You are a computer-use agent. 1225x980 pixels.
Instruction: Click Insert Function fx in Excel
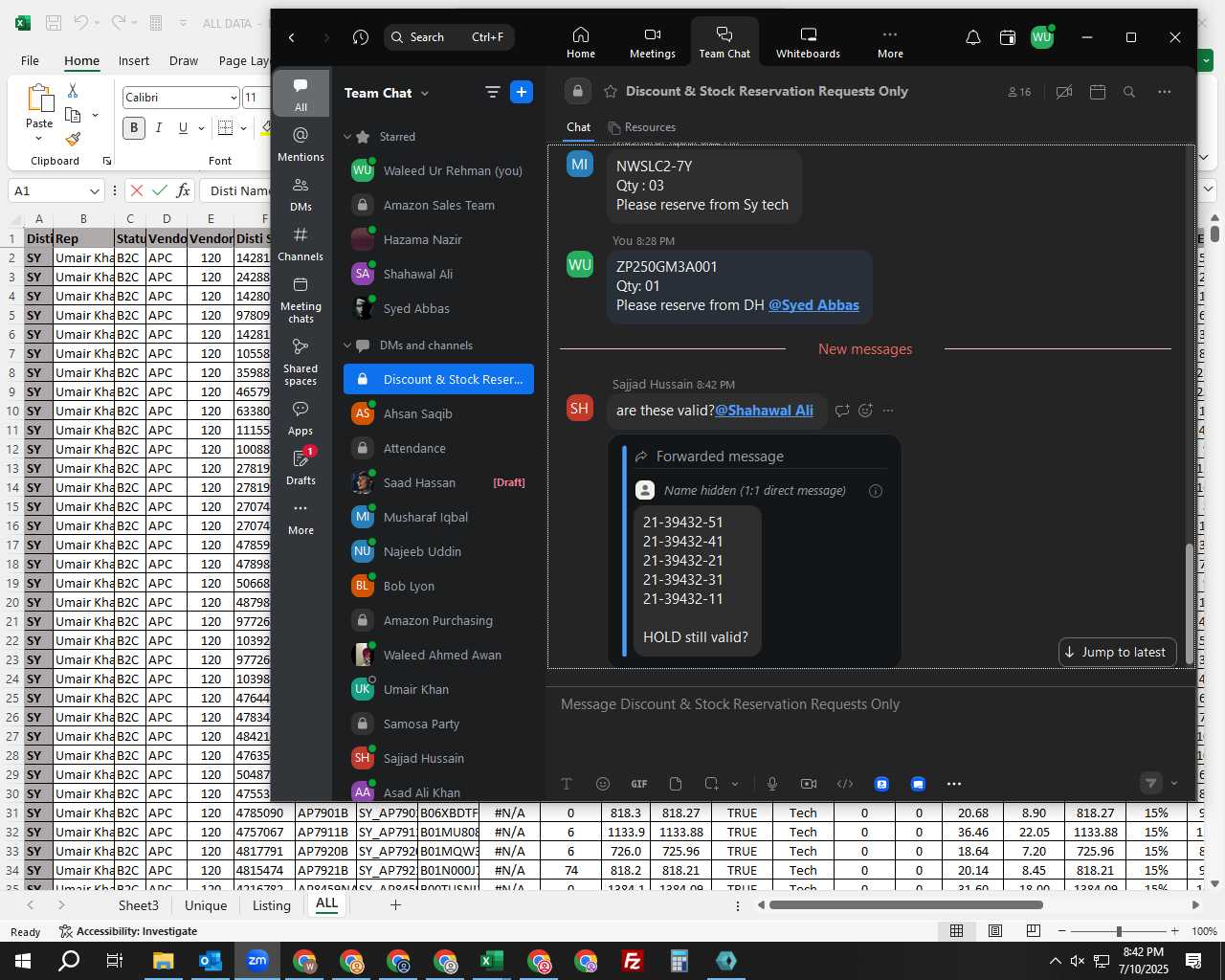pyautogui.click(x=184, y=190)
